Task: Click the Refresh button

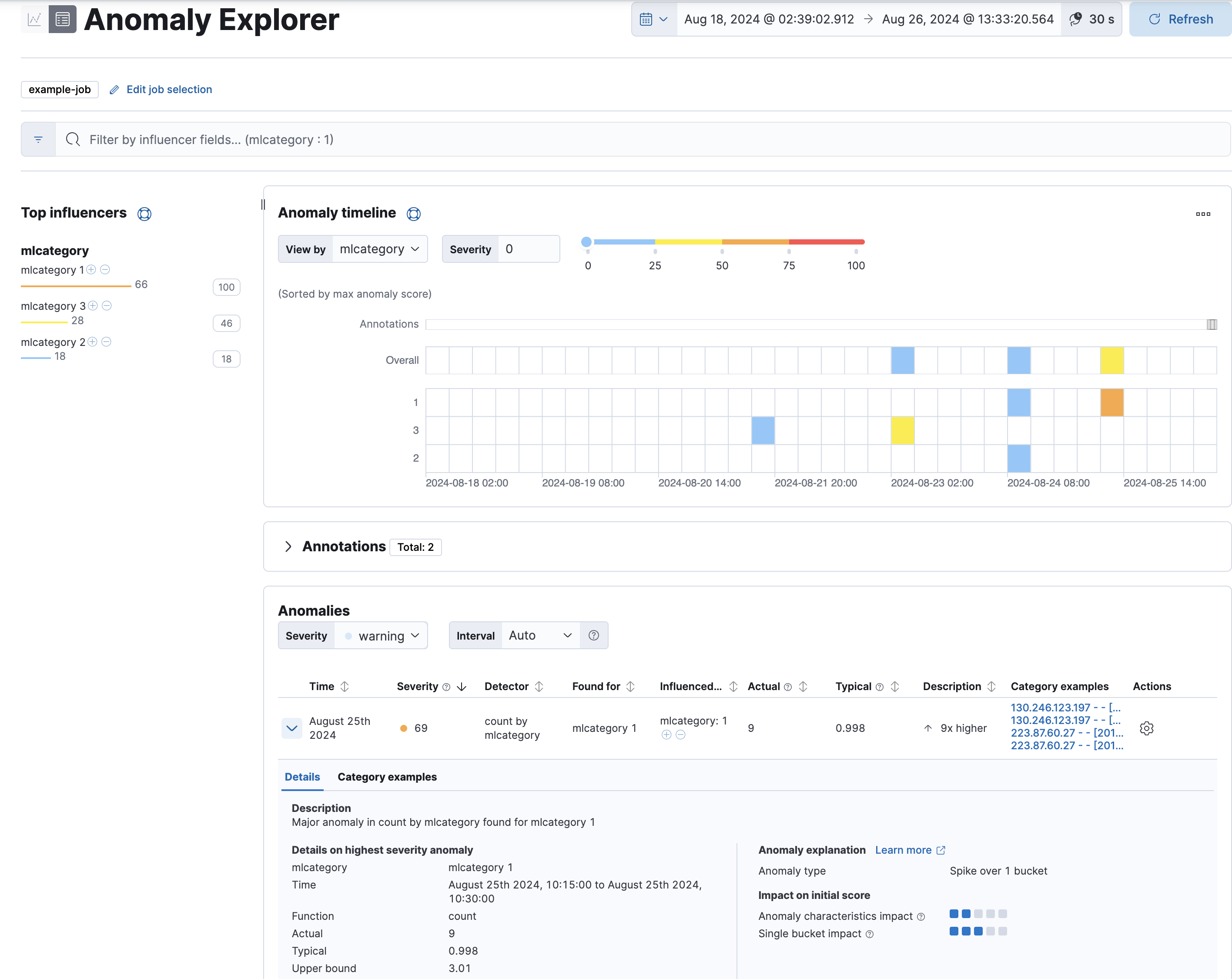Action: [x=1180, y=19]
